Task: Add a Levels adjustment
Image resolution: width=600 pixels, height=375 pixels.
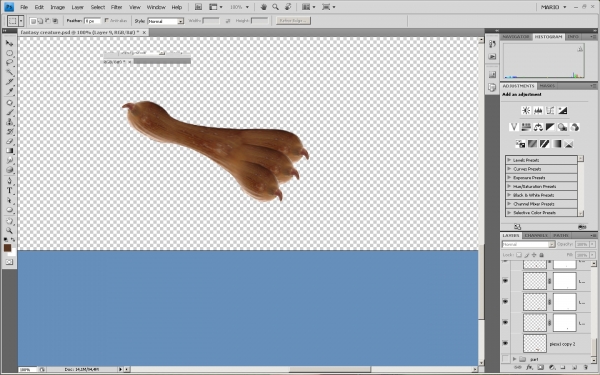Action: pyautogui.click(x=538, y=111)
